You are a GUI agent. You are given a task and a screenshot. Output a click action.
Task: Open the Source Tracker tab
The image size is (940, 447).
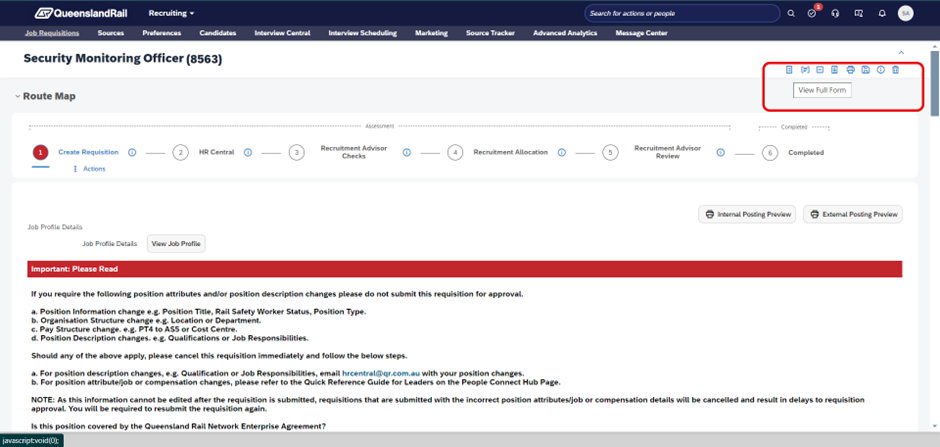(x=490, y=33)
